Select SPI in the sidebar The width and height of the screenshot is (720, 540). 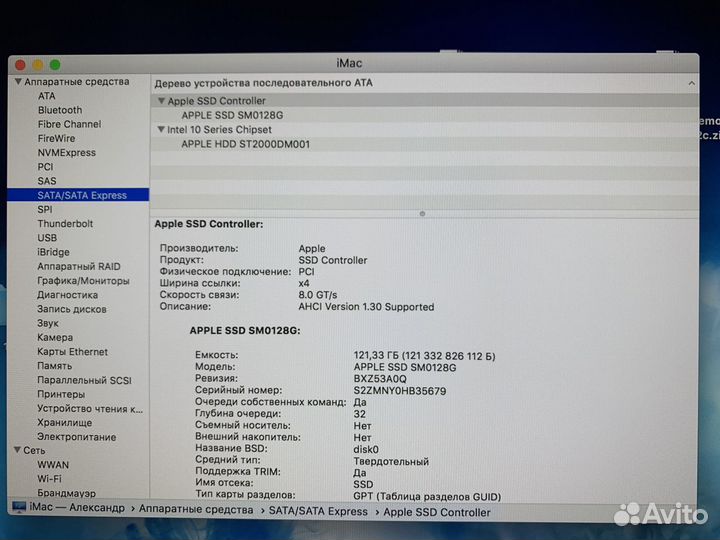45,209
